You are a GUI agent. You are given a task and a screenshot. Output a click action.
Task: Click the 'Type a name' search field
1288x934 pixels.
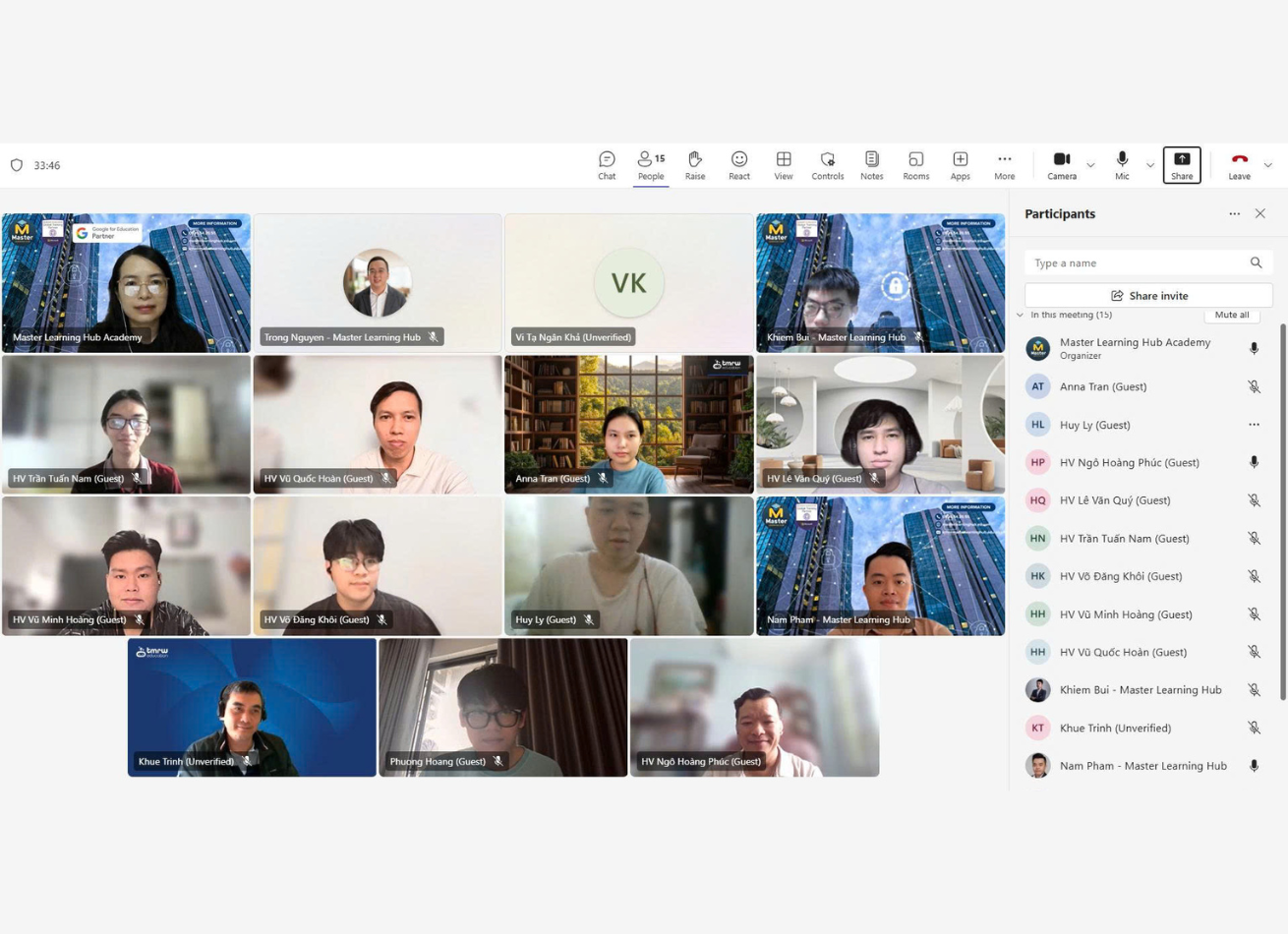pos(1136,263)
